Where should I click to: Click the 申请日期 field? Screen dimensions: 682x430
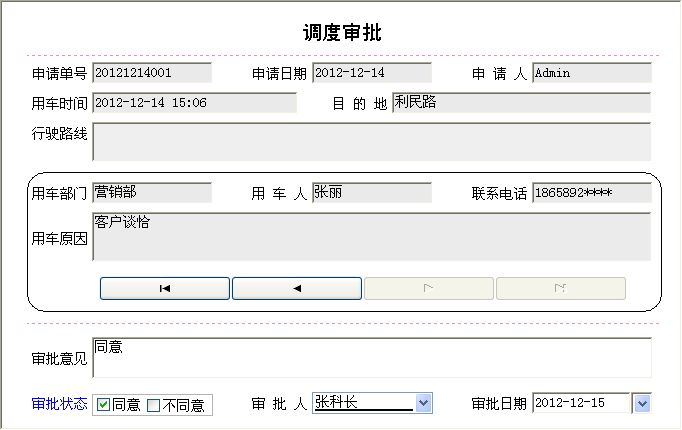372,73
